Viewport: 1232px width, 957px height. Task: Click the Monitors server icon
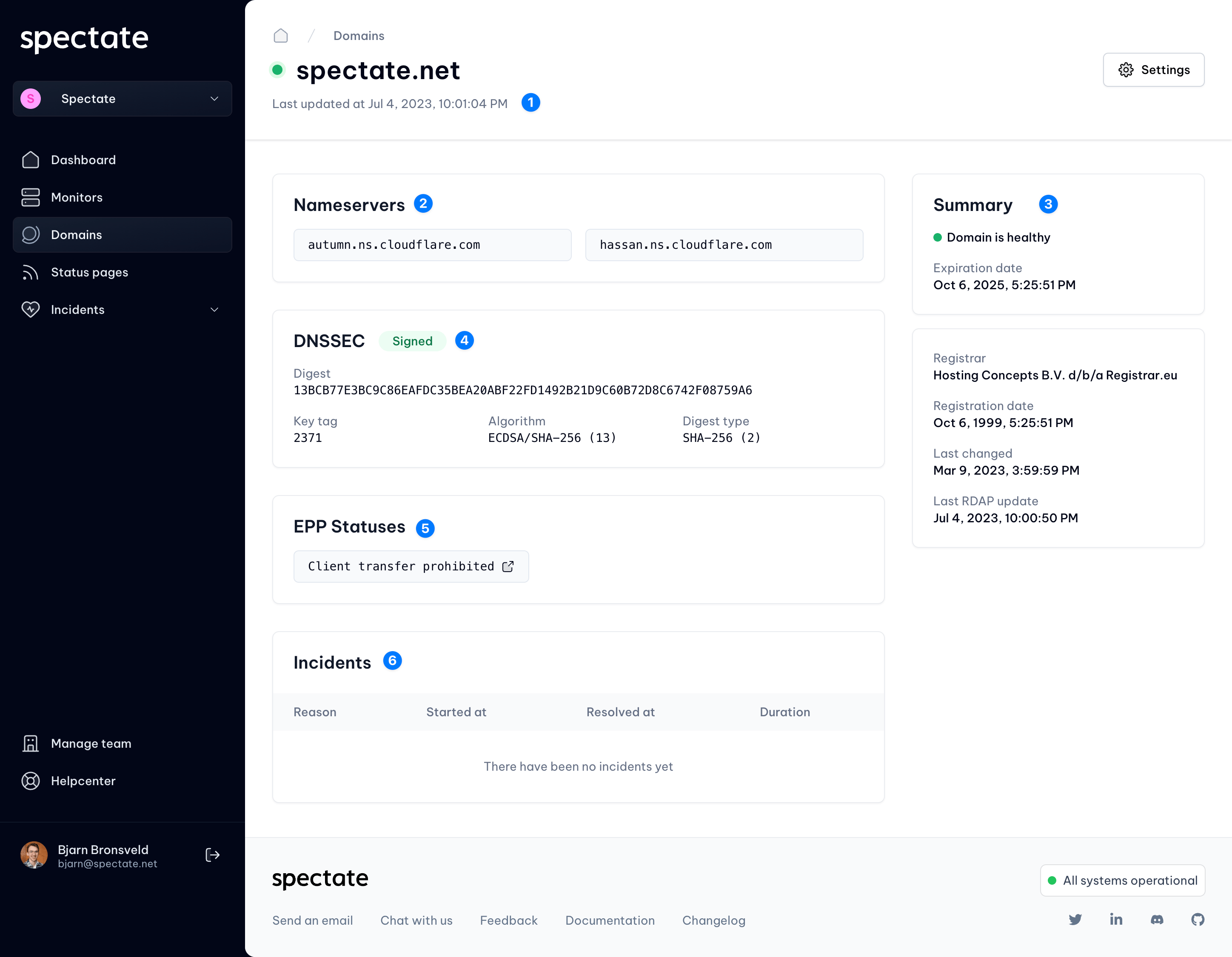pos(31,197)
